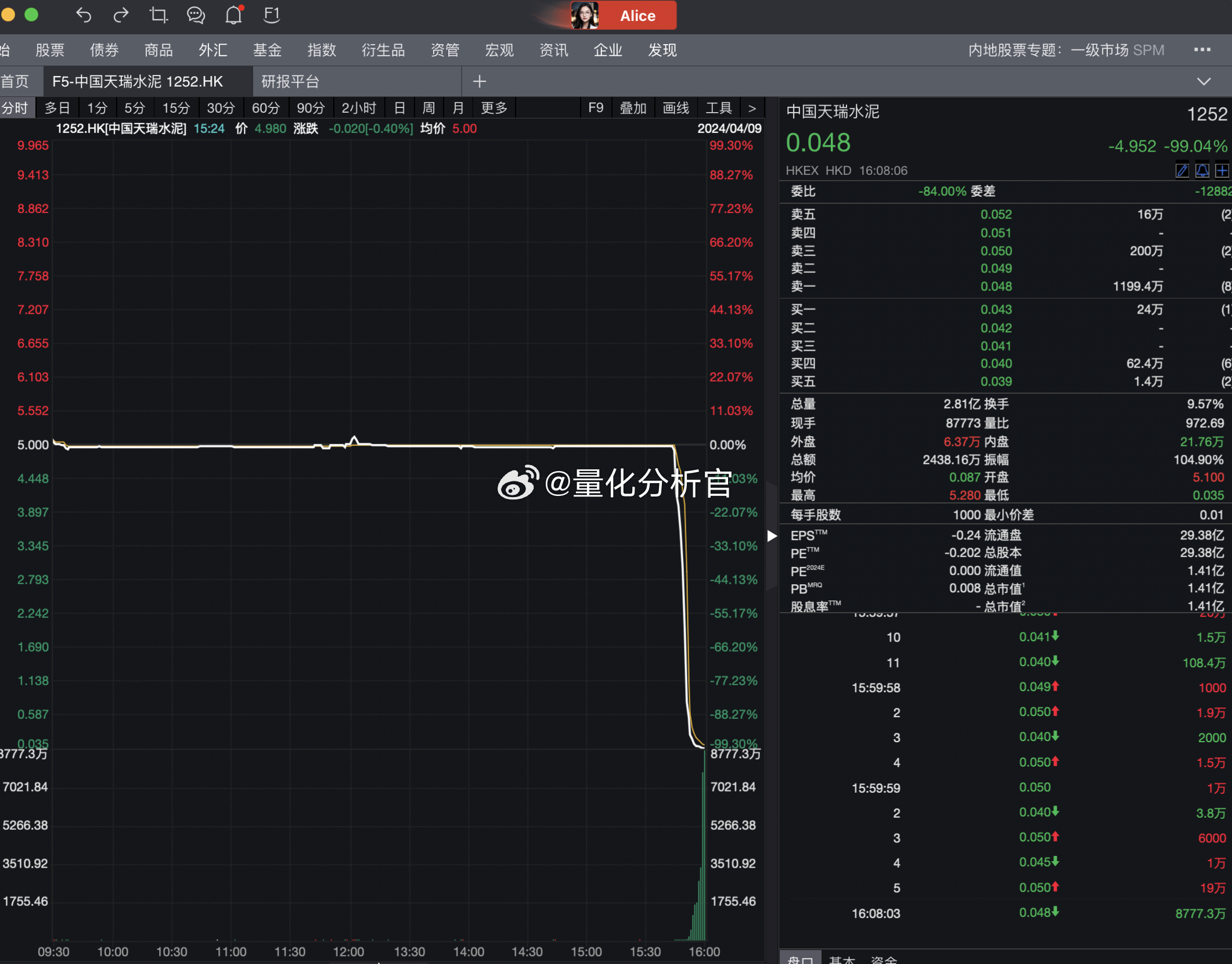Switch to 盘口 bottom tab

point(801,959)
